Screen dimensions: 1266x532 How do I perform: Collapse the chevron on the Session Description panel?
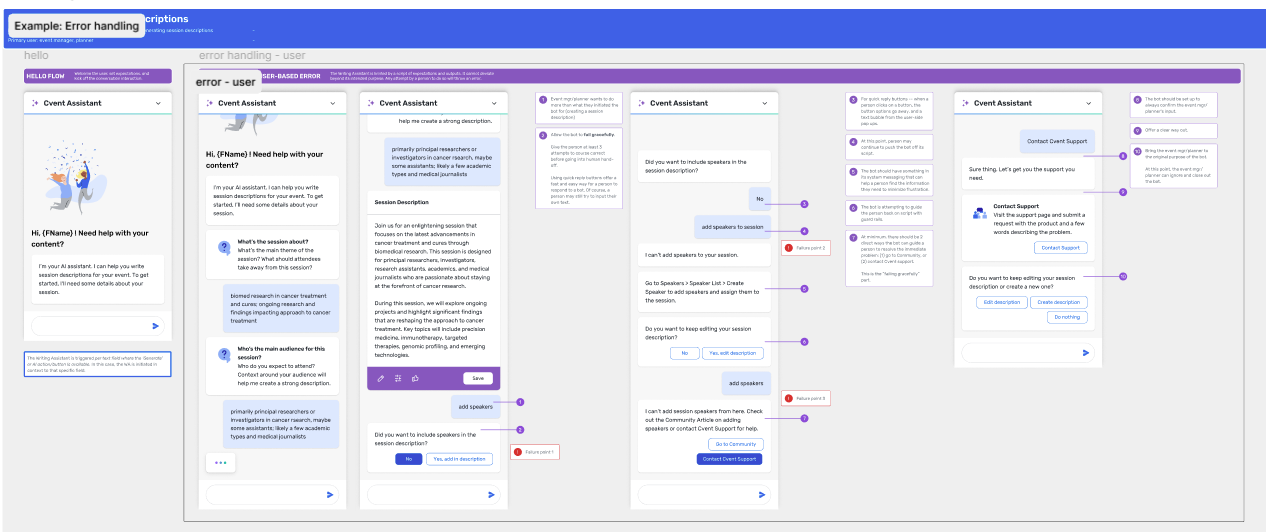[x=494, y=103]
